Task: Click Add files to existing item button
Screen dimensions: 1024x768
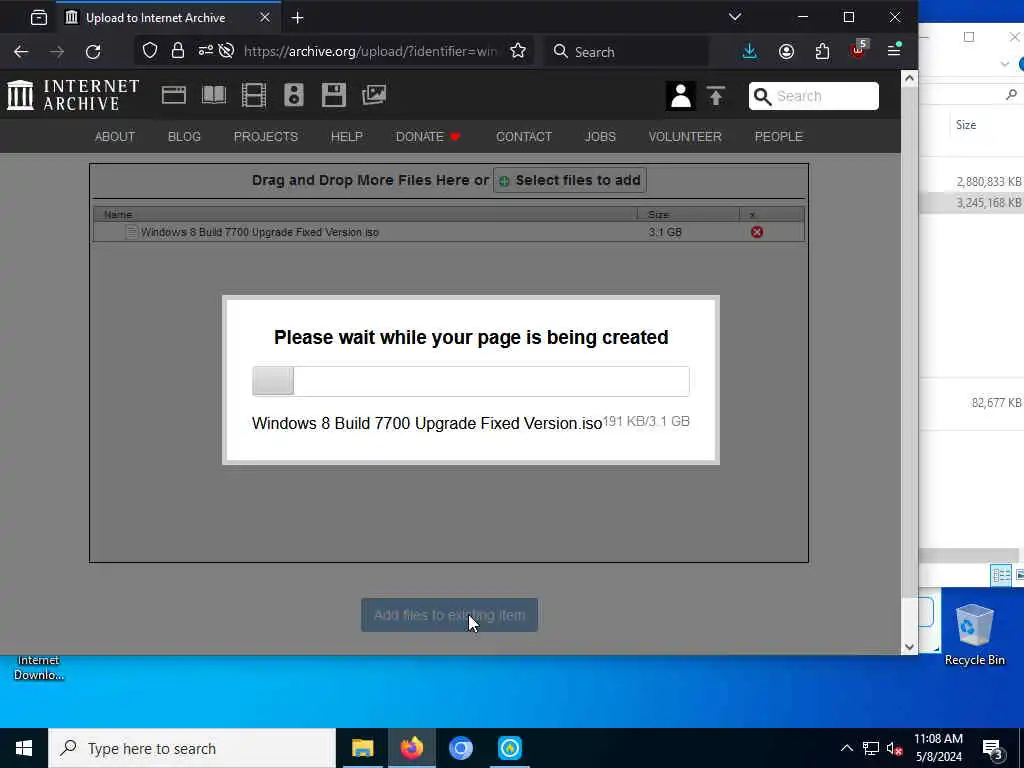Action: pyautogui.click(x=449, y=615)
